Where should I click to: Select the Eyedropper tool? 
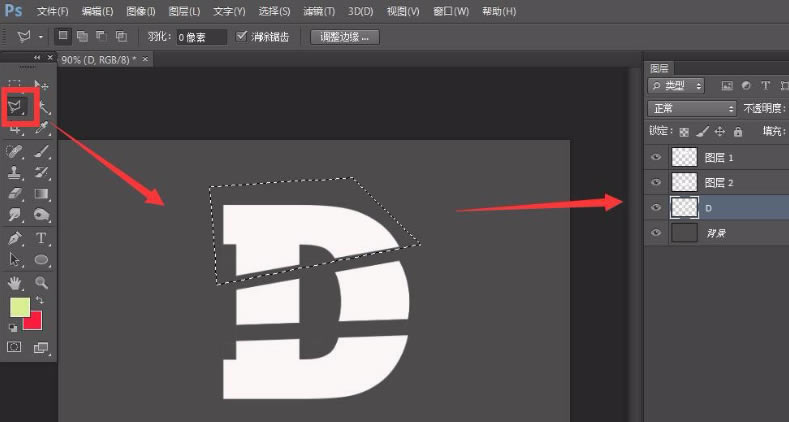click(42, 128)
